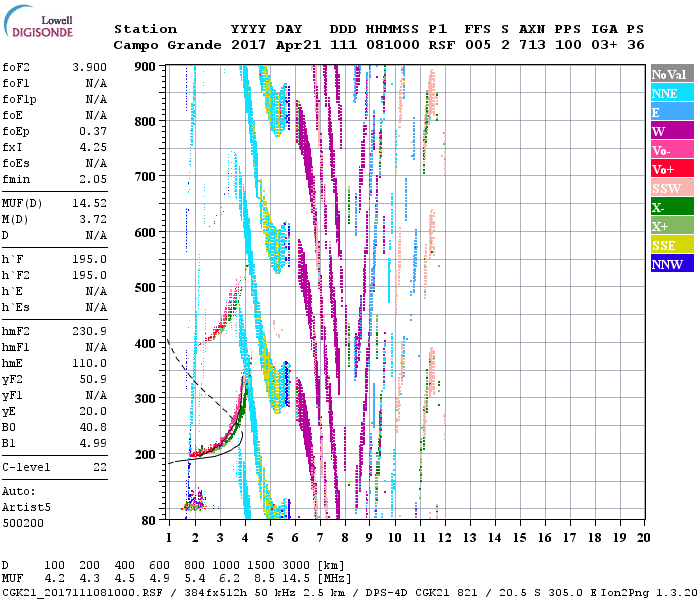Select the NNE cyan legend swatch
This screenshot has height=600, width=700.
(672, 92)
